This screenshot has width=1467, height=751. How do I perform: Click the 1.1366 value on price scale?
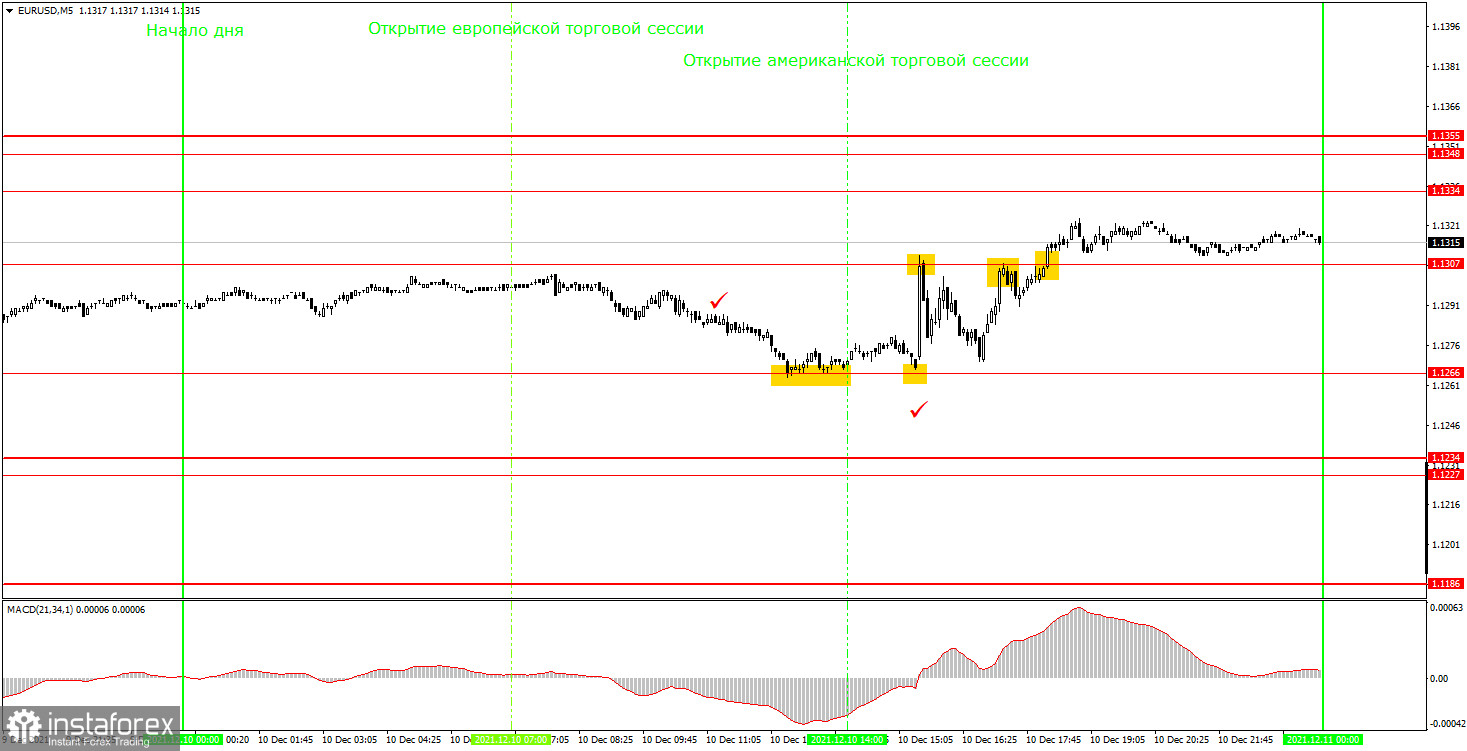tap(1446, 106)
